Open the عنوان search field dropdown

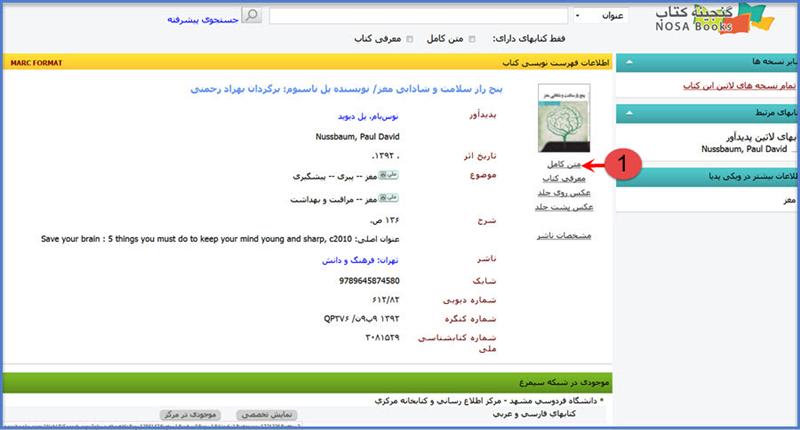578,16
